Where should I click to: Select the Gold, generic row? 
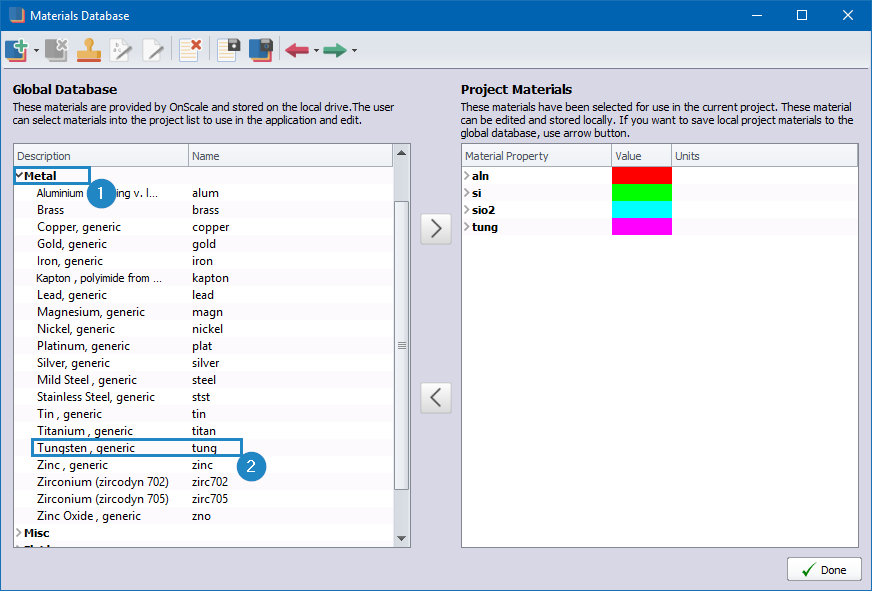[x=204, y=244]
